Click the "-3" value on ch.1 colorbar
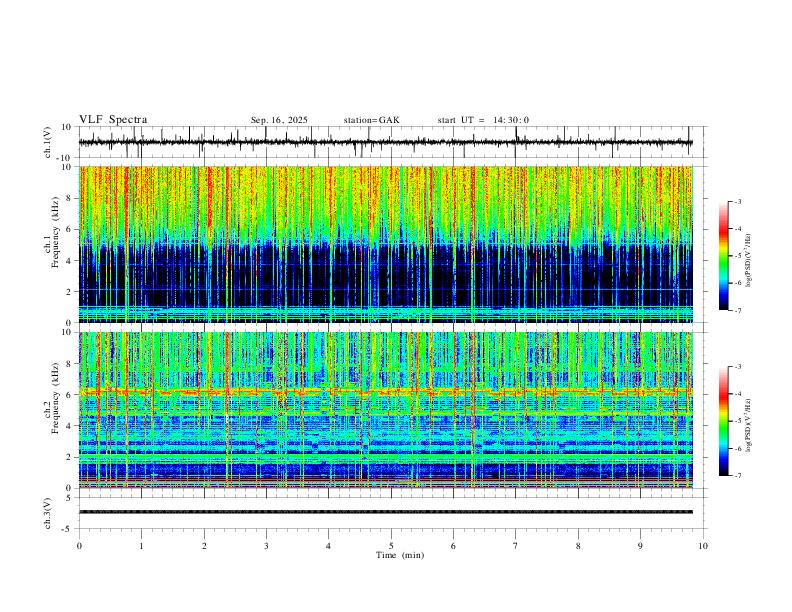 click(x=737, y=201)
